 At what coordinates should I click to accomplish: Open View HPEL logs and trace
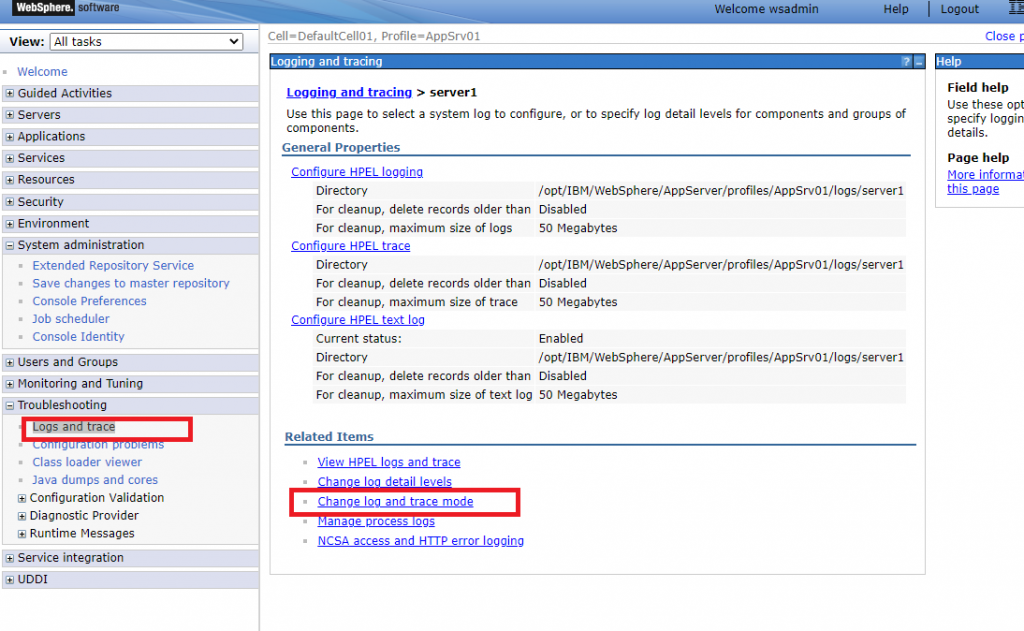[x=389, y=462]
